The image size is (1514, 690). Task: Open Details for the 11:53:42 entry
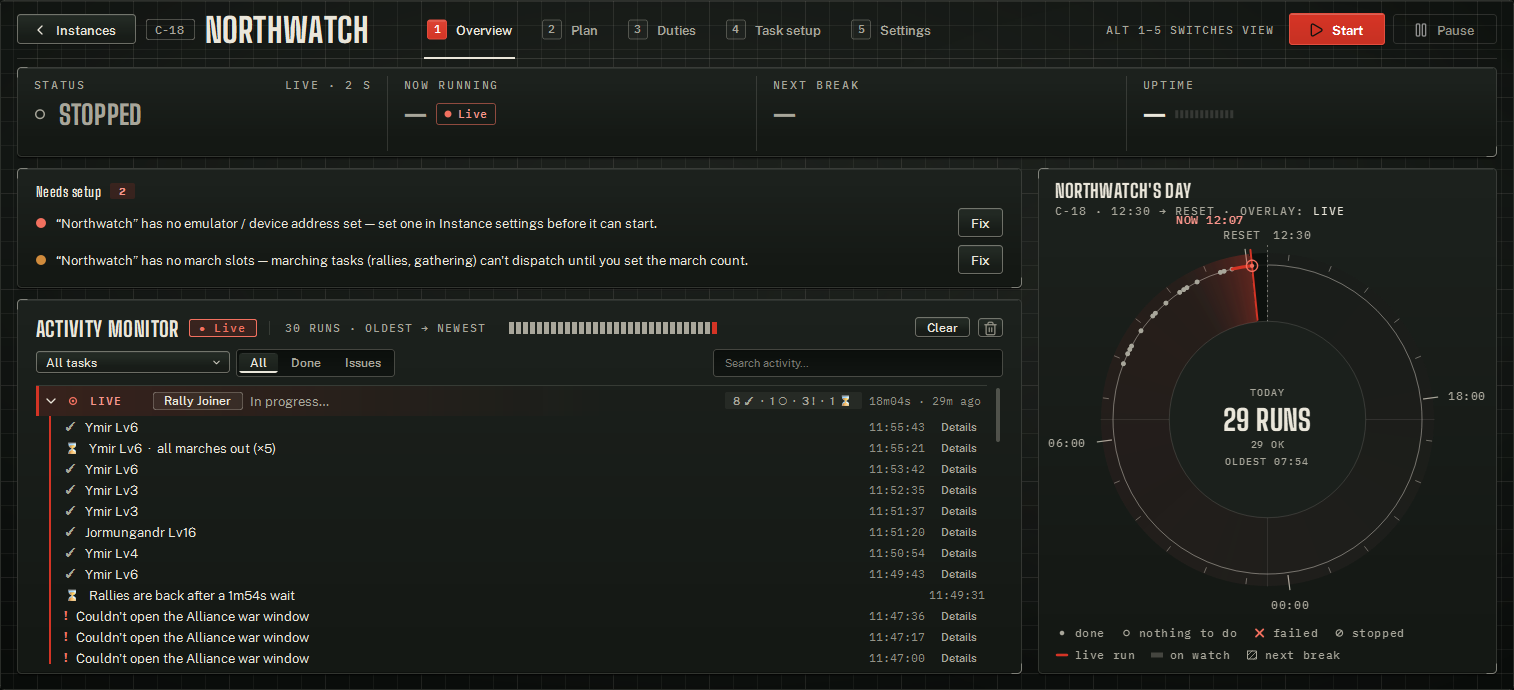click(x=958, y=469)
